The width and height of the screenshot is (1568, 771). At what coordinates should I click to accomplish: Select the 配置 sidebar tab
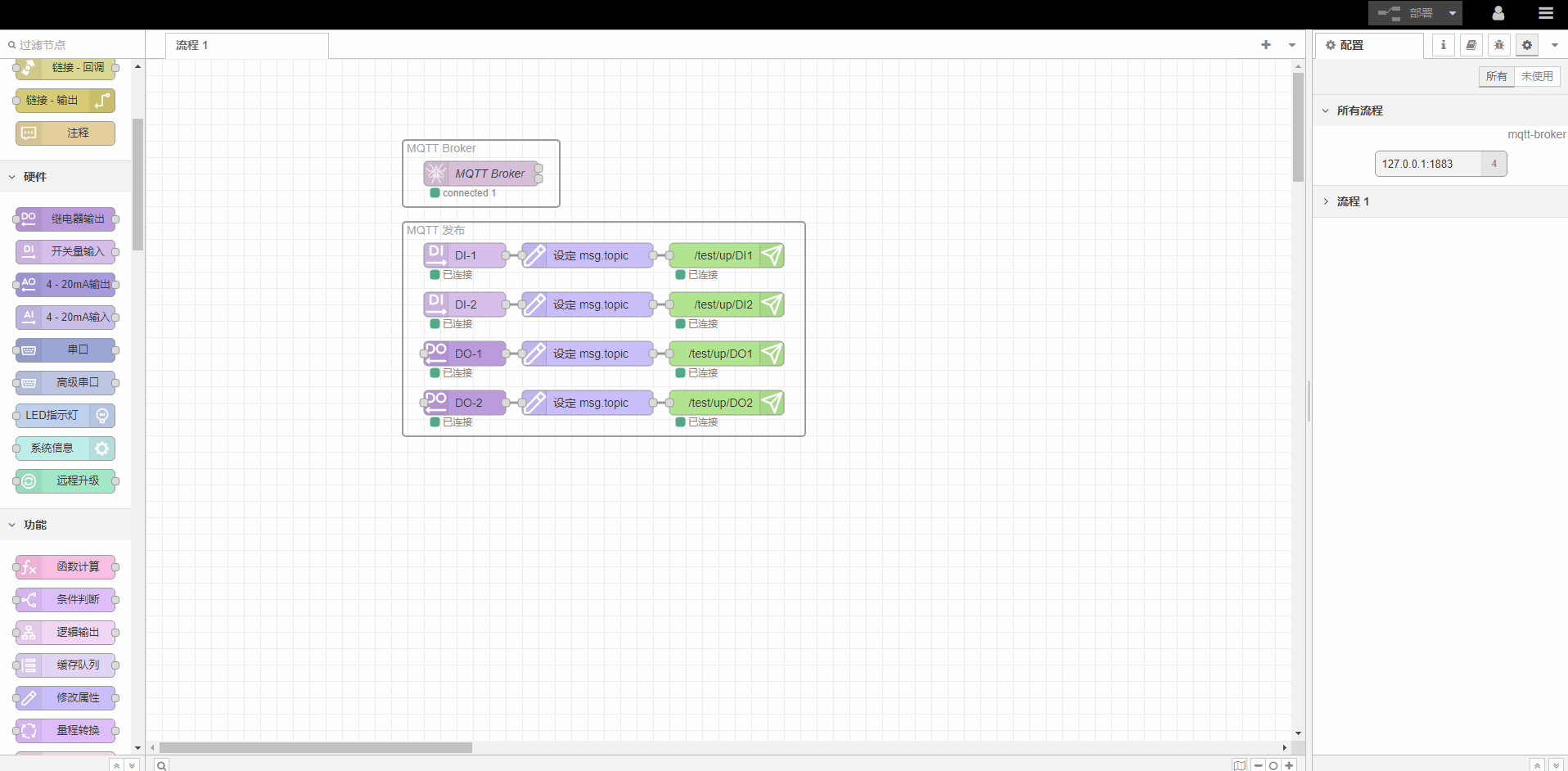(x=1368, y=45)
